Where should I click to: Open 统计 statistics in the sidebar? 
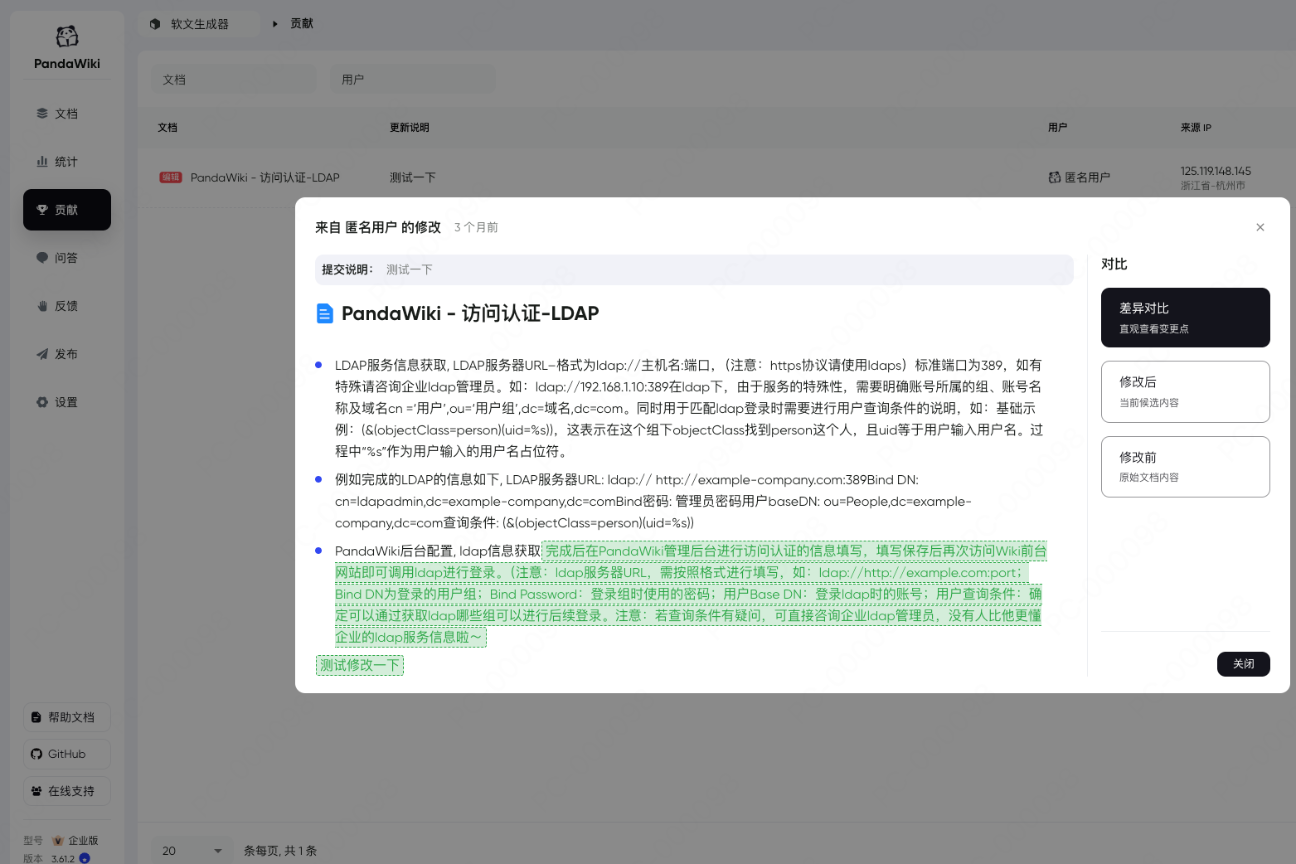pyautogui.click(x=67, y=162)
